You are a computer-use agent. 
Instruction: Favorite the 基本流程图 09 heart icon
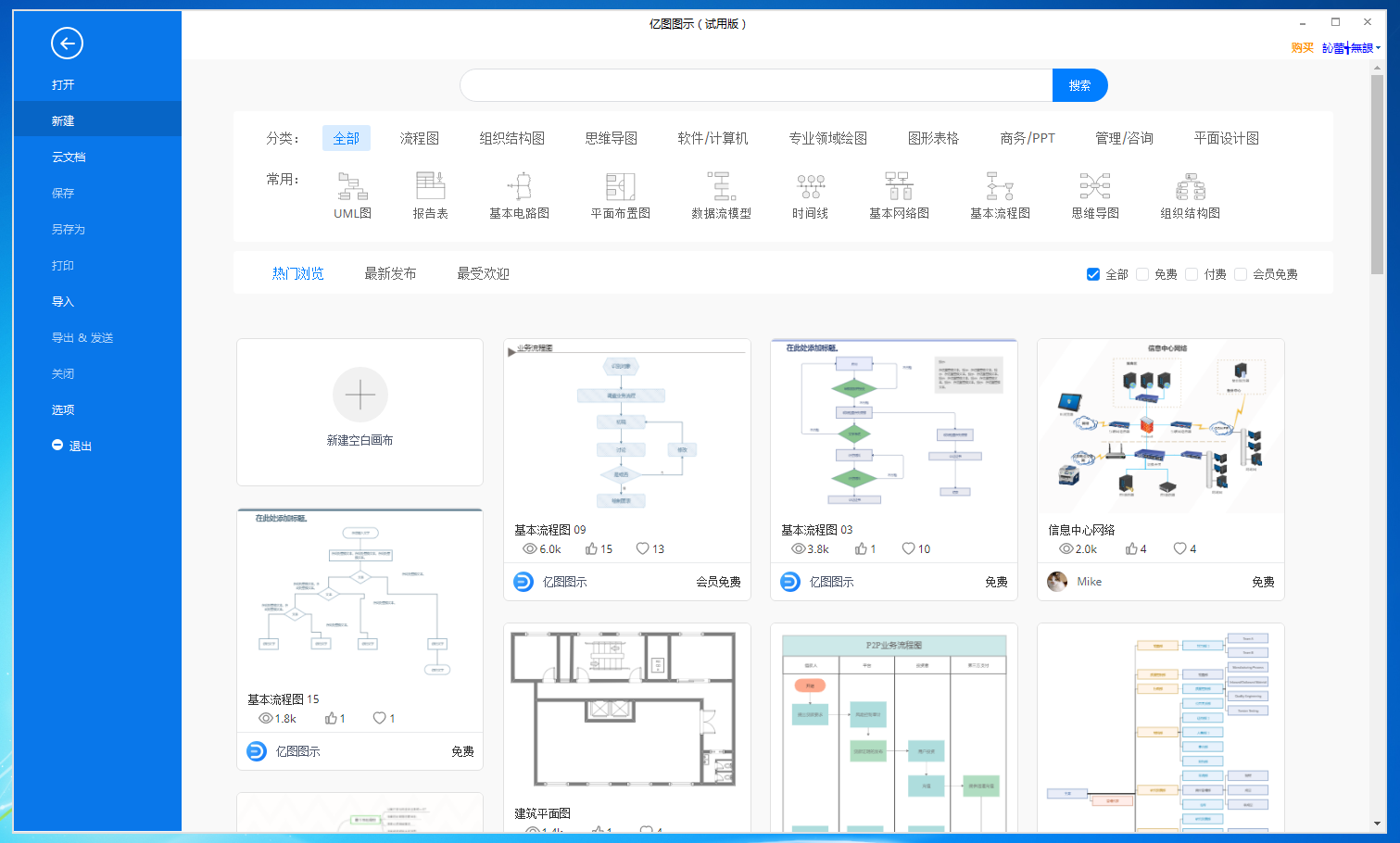click(643, 548)
